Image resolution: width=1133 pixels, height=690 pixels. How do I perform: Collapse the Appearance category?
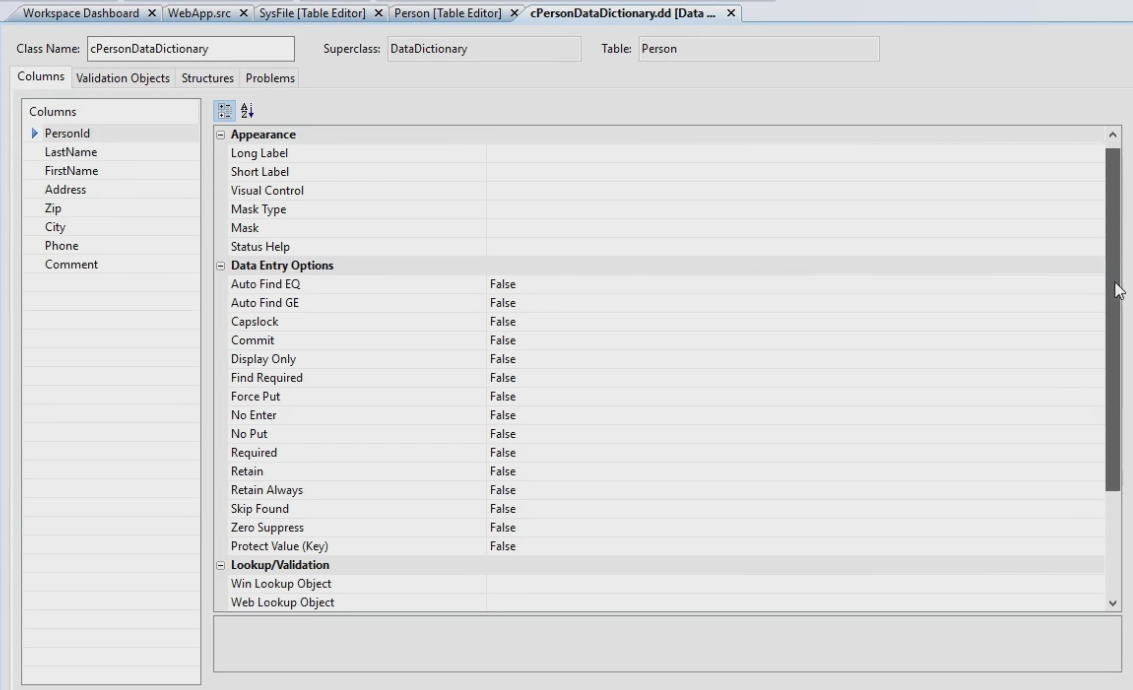(x=221, y=135)
